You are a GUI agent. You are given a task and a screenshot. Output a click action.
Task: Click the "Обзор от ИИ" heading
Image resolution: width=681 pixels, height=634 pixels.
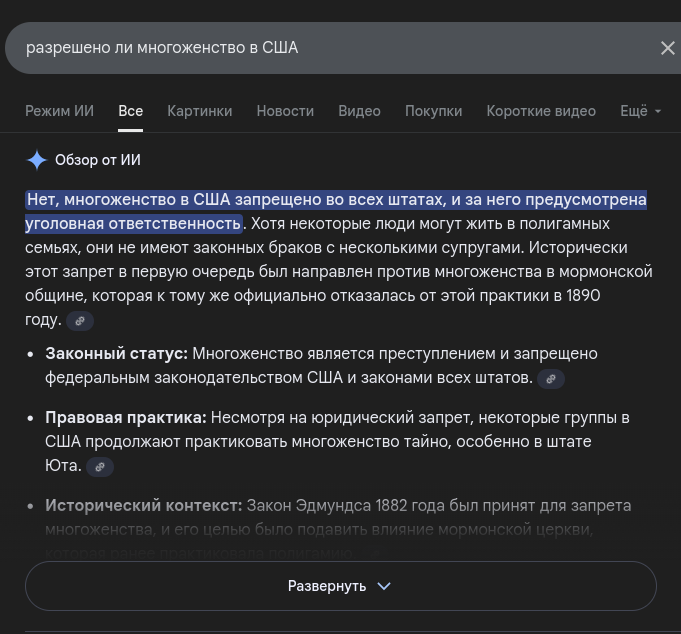pos(98,160)
